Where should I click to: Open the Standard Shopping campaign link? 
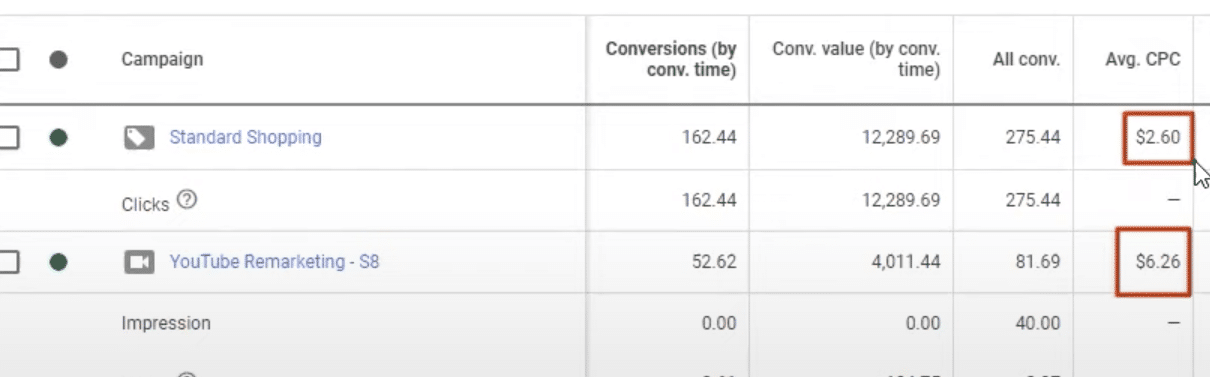click(x=245, y=137)
